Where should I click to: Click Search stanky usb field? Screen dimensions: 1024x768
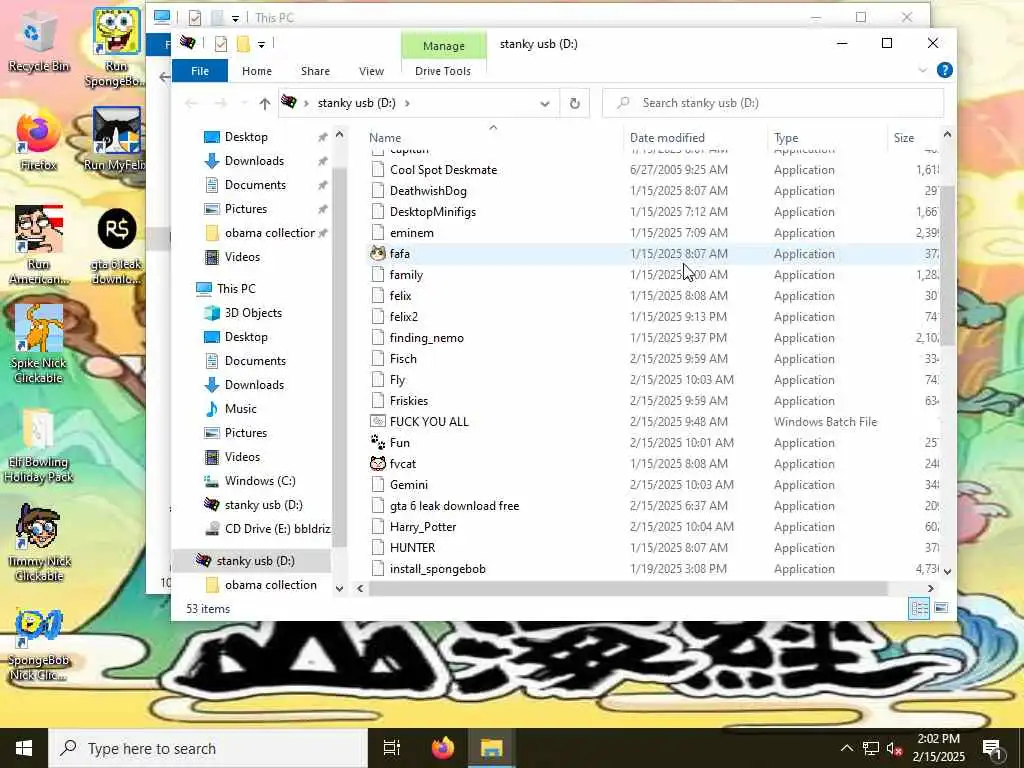pos(773,103)
